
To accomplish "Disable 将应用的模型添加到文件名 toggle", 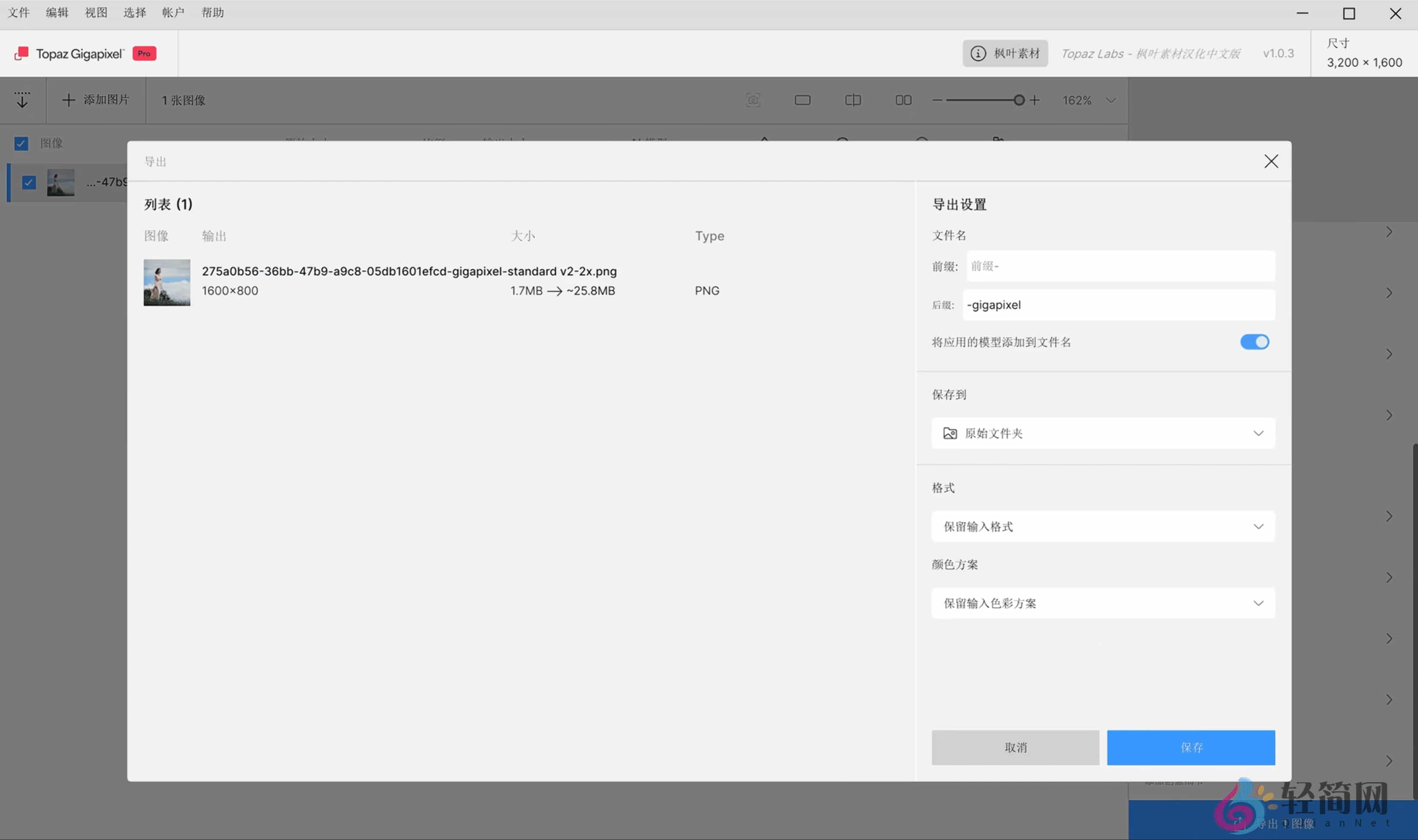I will pos(1254,342).
